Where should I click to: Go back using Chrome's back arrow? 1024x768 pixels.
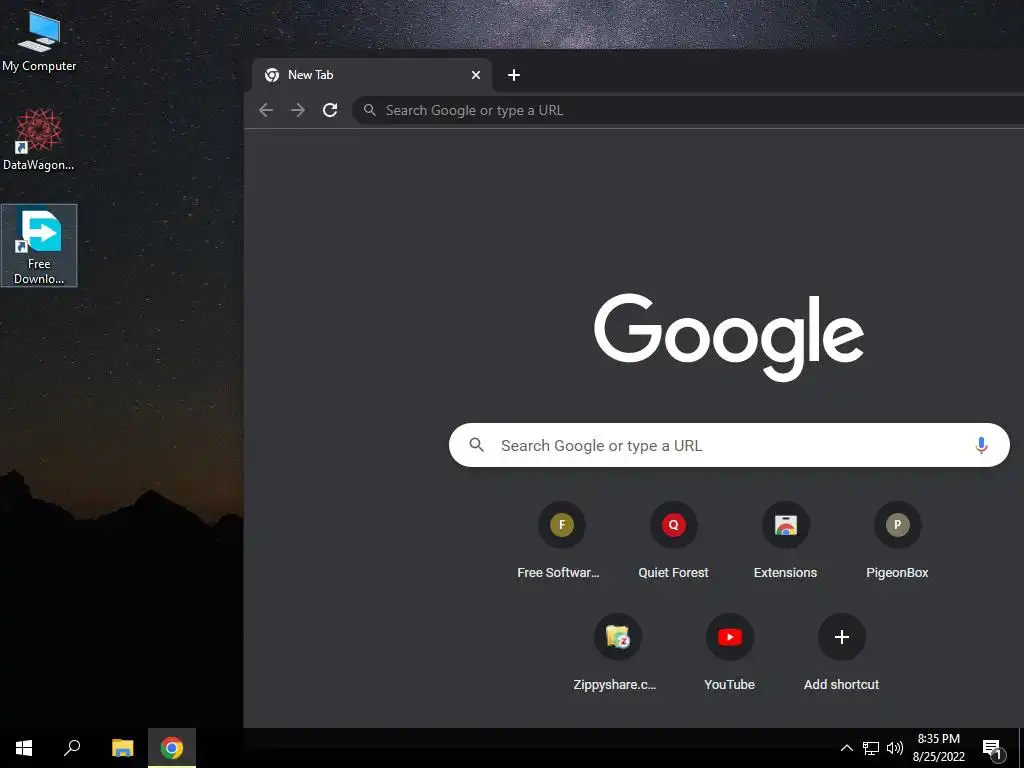coord(266,110)
